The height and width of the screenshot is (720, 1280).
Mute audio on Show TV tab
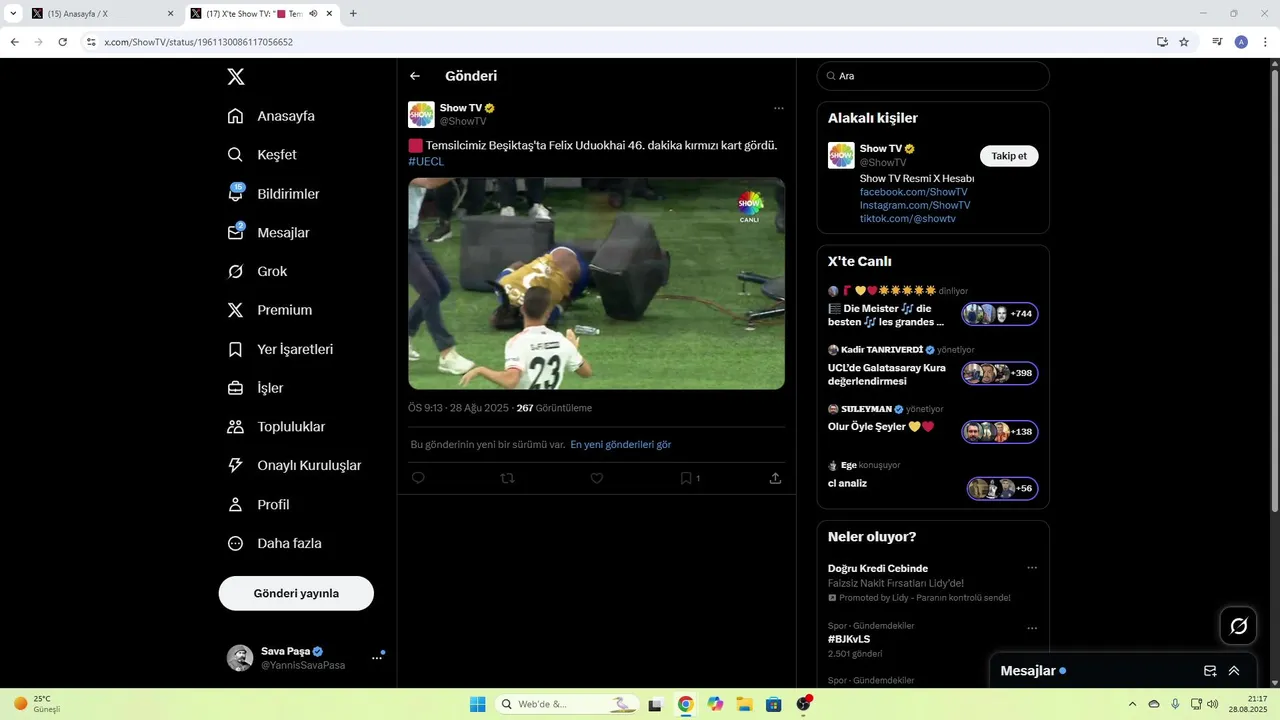313,14
